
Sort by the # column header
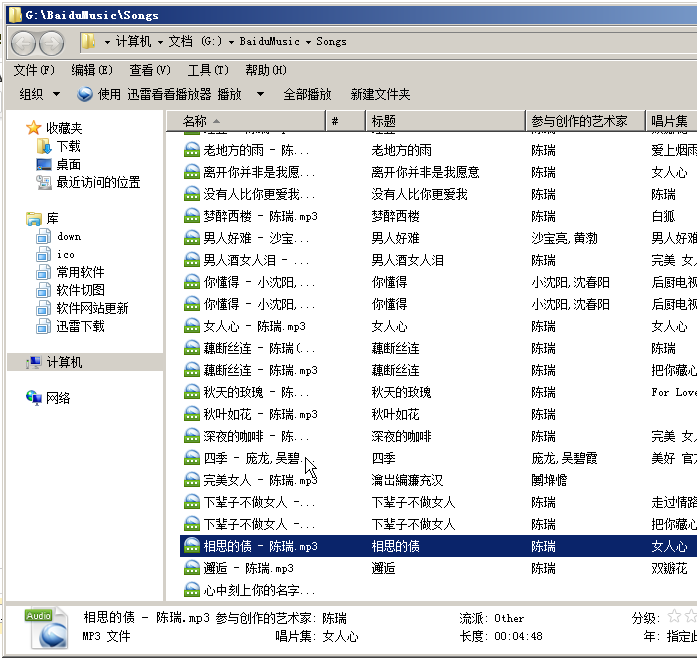click(345, 121)
